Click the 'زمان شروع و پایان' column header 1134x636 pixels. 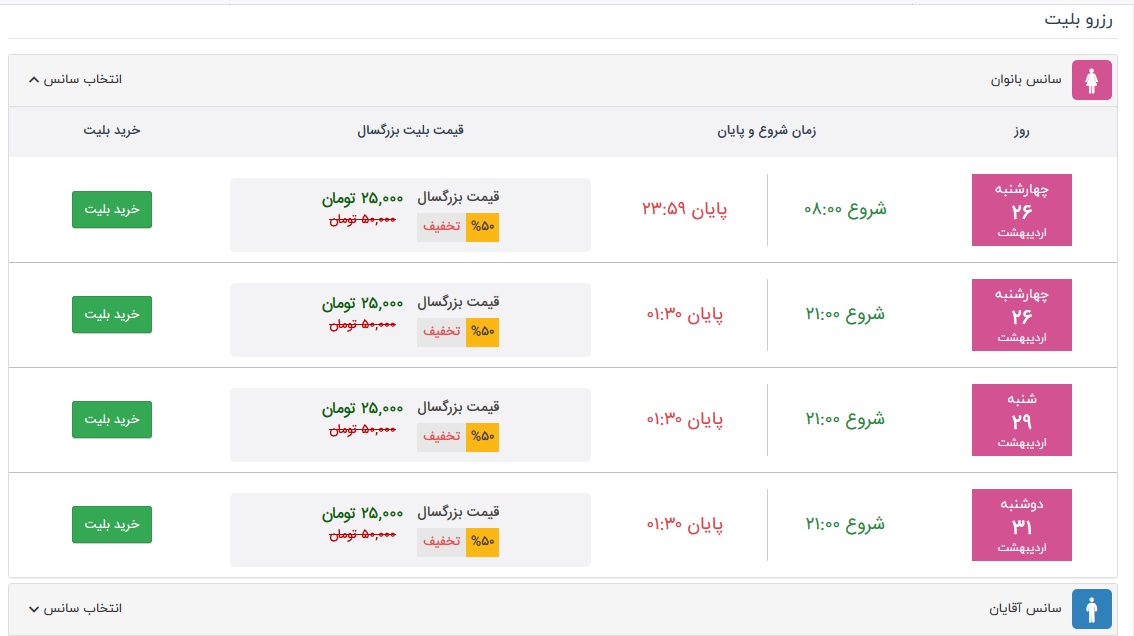click(x=766, y=131)
